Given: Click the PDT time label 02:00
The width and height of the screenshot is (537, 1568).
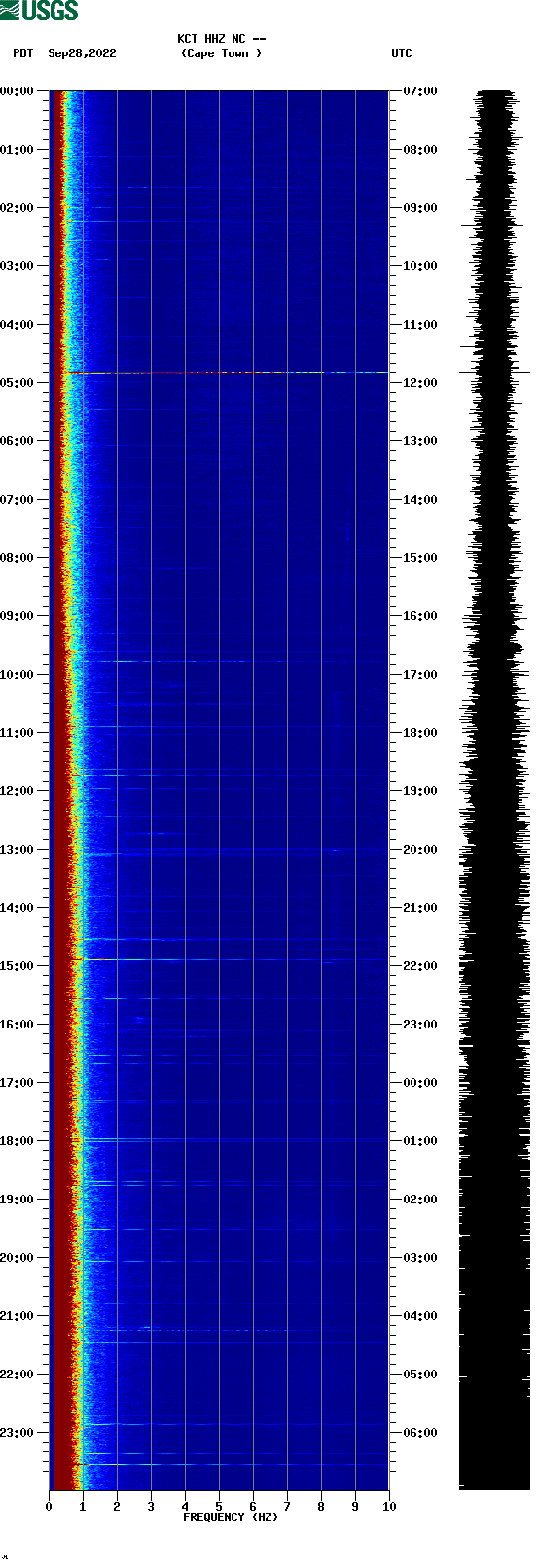Looking at the screenshot, I should (17, 208).
